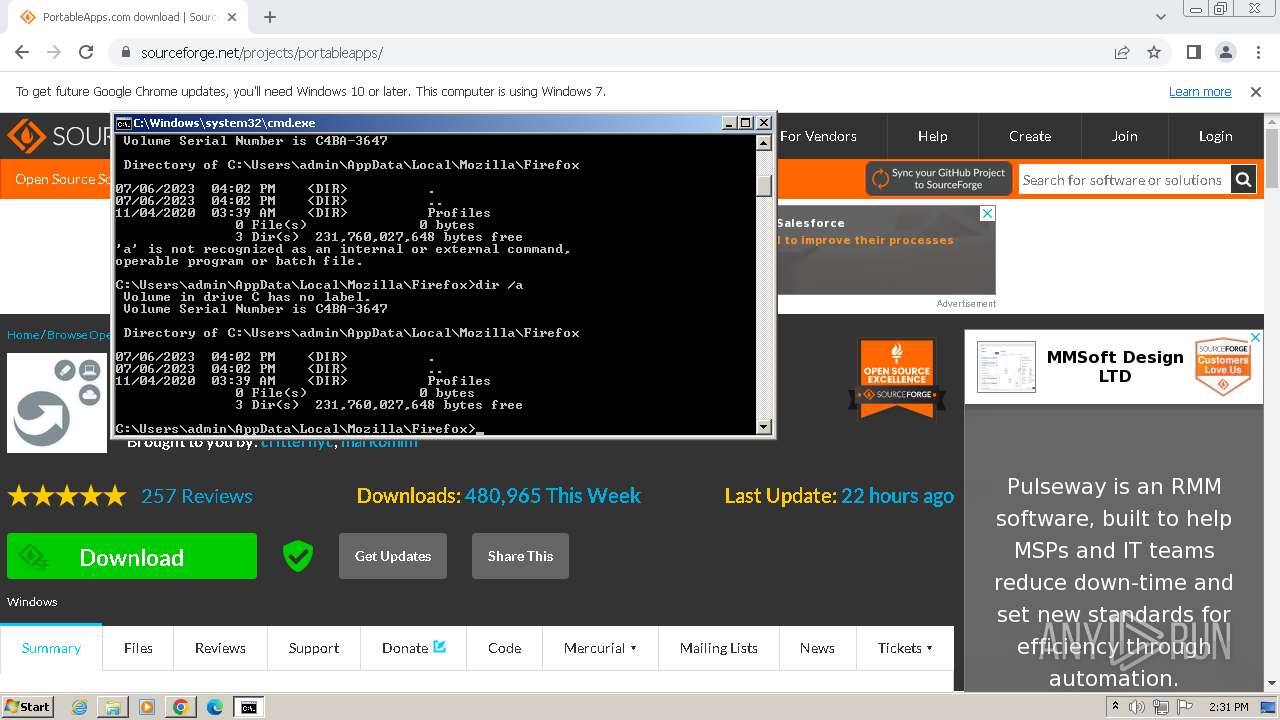Select the cmd.exe taskbar button
The width and height of the screenshot is (1280, 720).
[249, 707]
